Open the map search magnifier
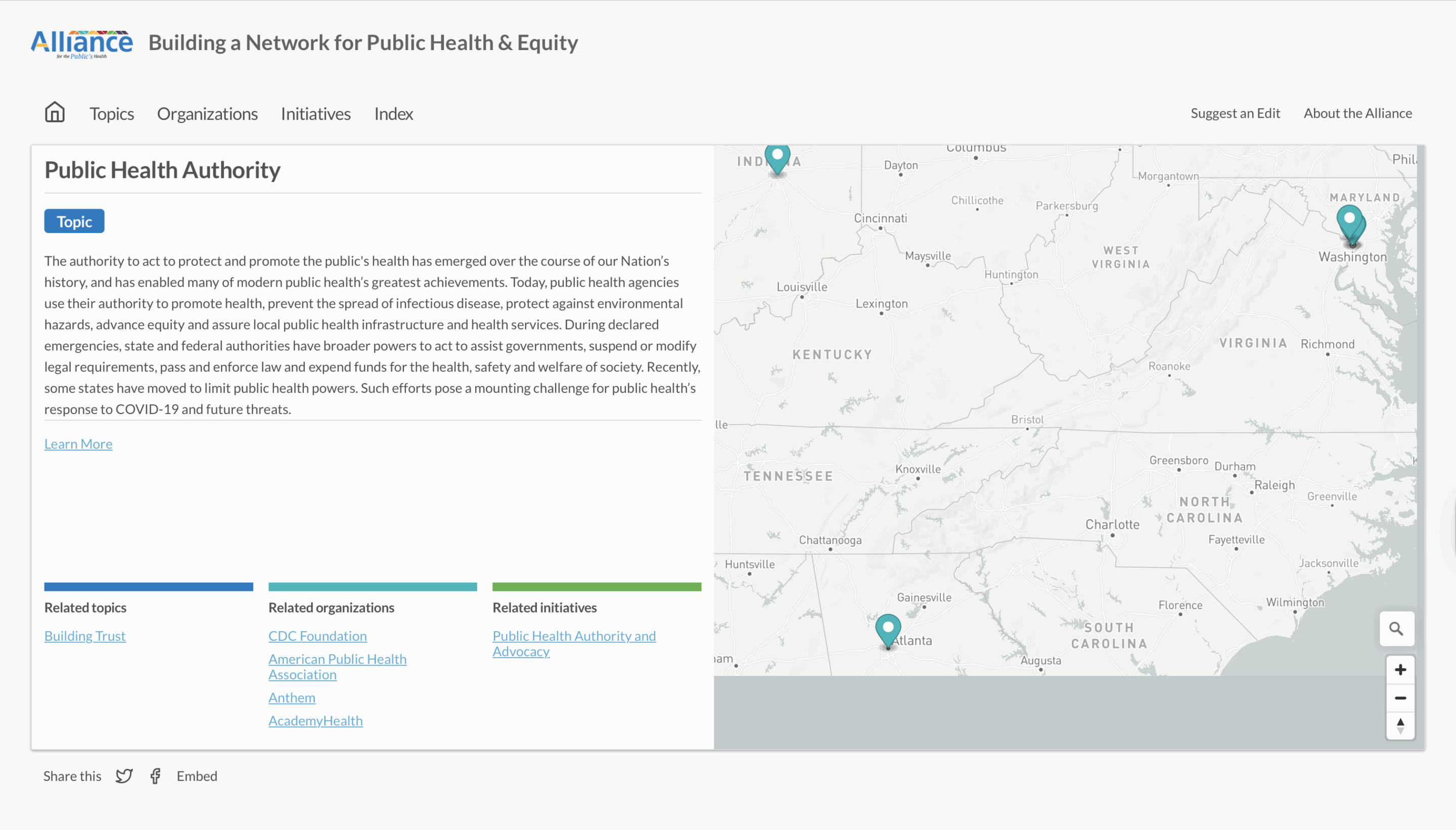Image resolution: width=1456 pixels, height=830 pixels. [1396, 629]
